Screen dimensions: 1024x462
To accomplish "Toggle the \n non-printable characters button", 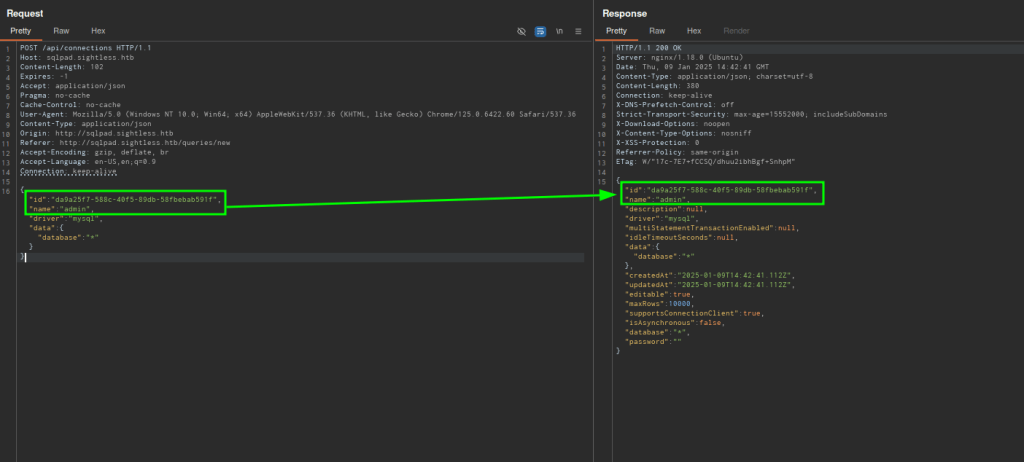I will point(559,31).
